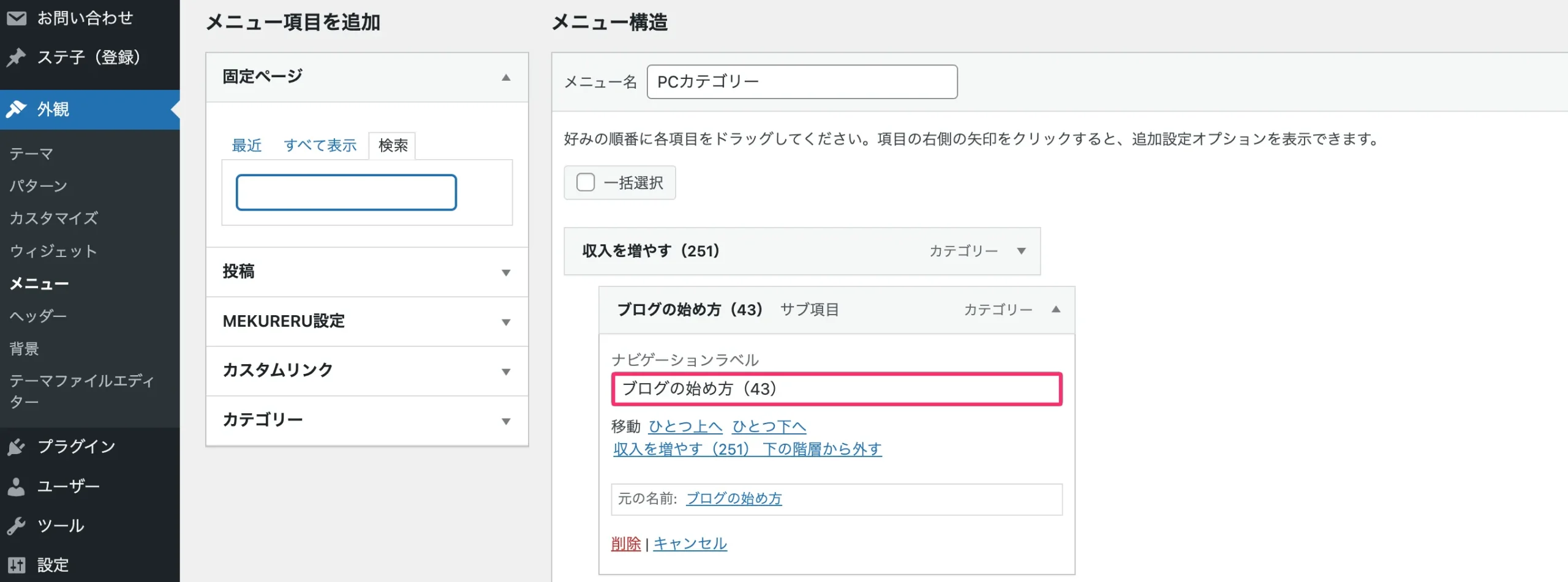The width and height of the screenshot is (1568, 582).
Task: Collapse the 固定ページ panel
Action: click(506, 77)
